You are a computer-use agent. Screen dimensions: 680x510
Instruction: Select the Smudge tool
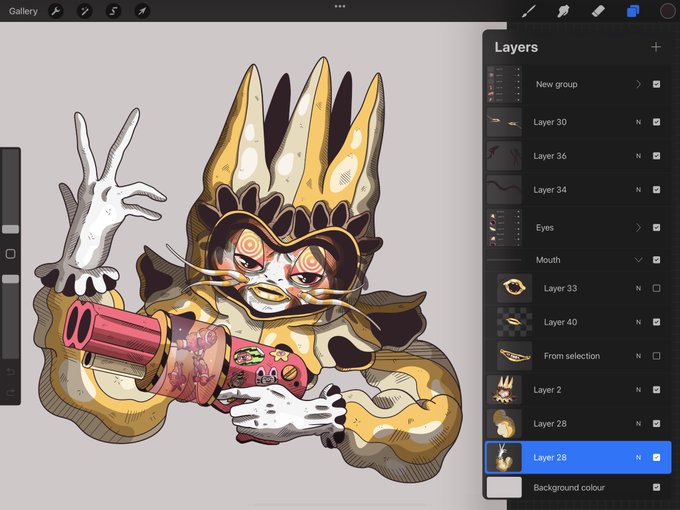(563, 11)
